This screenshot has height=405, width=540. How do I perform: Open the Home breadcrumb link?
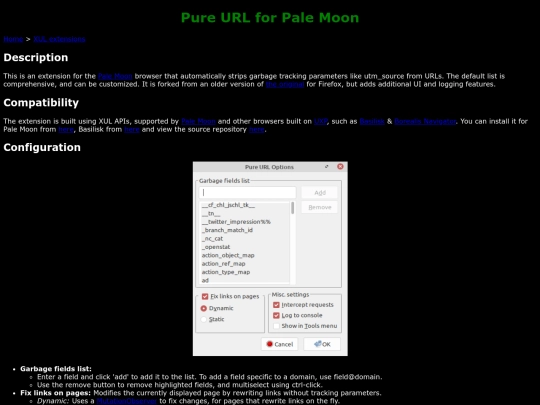[13, 39]
